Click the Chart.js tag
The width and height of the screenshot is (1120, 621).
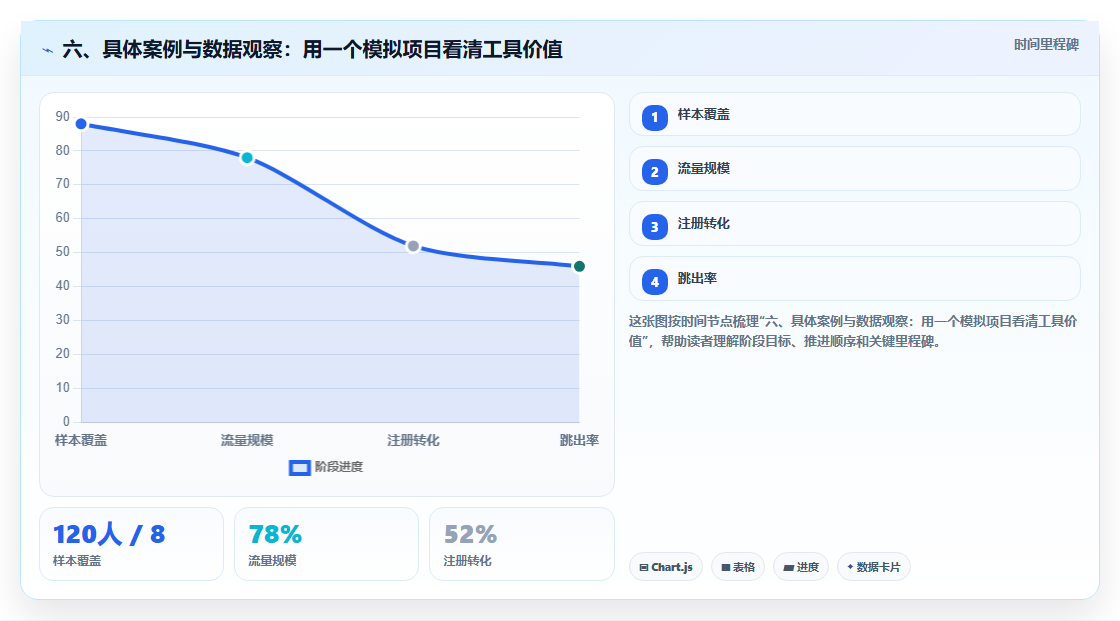[666, 567]
